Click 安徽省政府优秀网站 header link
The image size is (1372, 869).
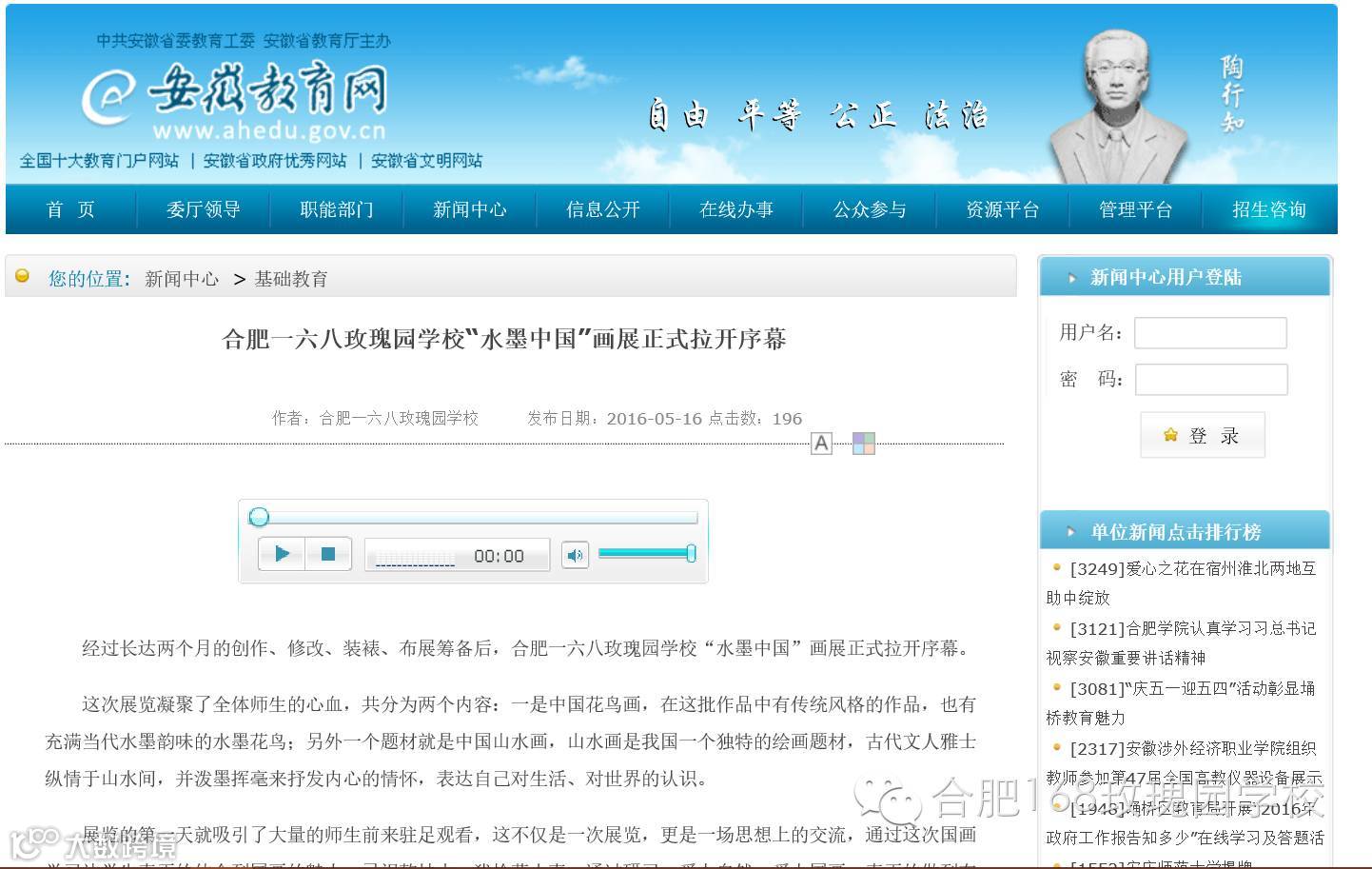pos(275,161)
